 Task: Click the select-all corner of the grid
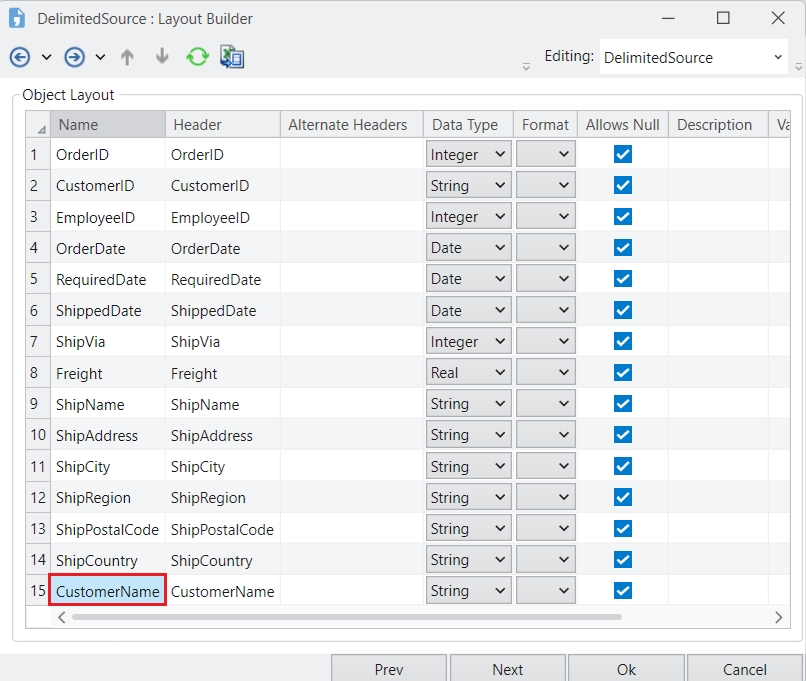point(39,126)
